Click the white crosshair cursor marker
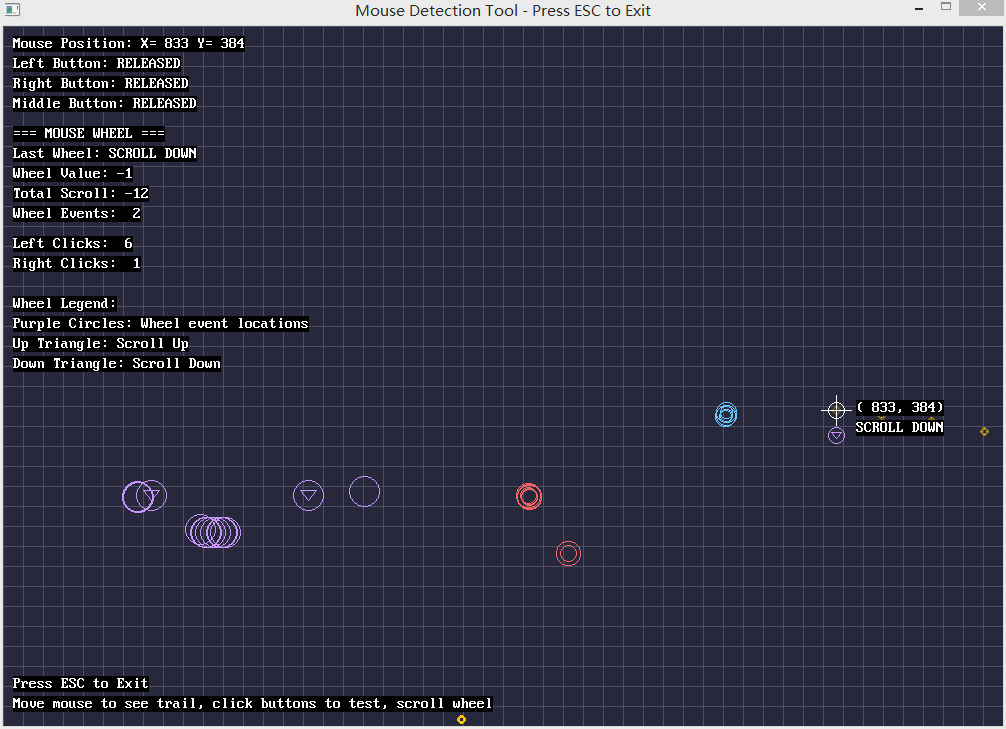Image resolution: width=1006 pixels, height=729 pixels. (836, 409)
